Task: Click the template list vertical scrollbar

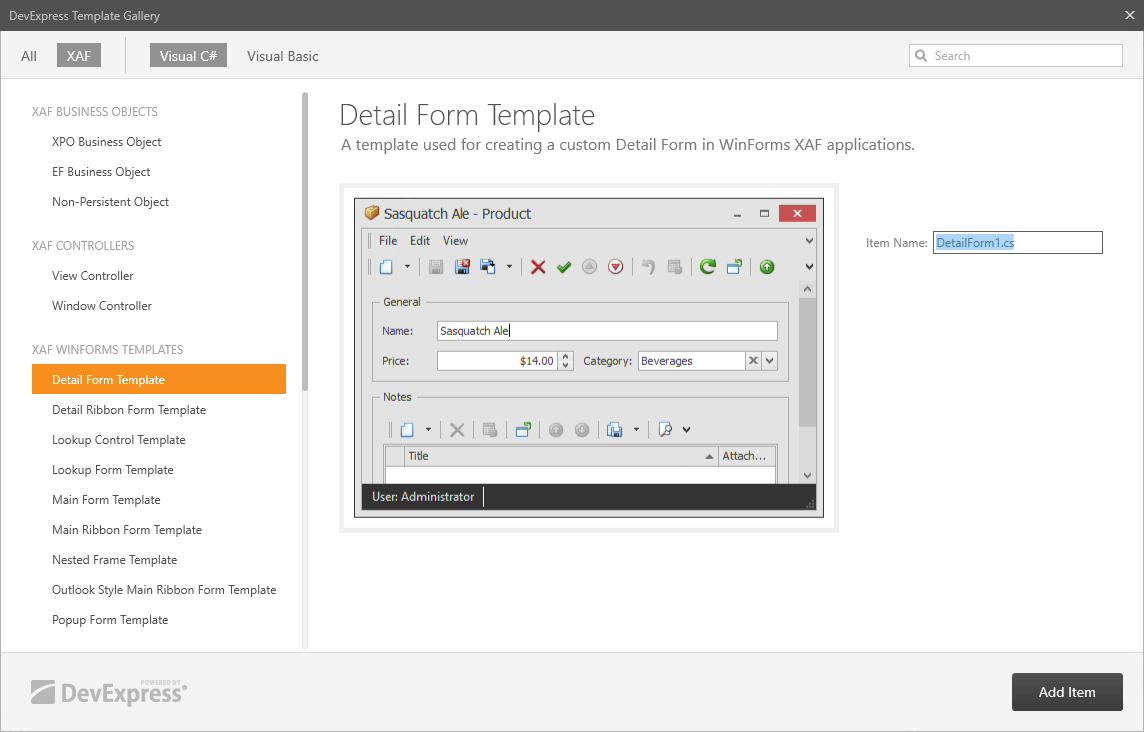Action: point(305,240)
